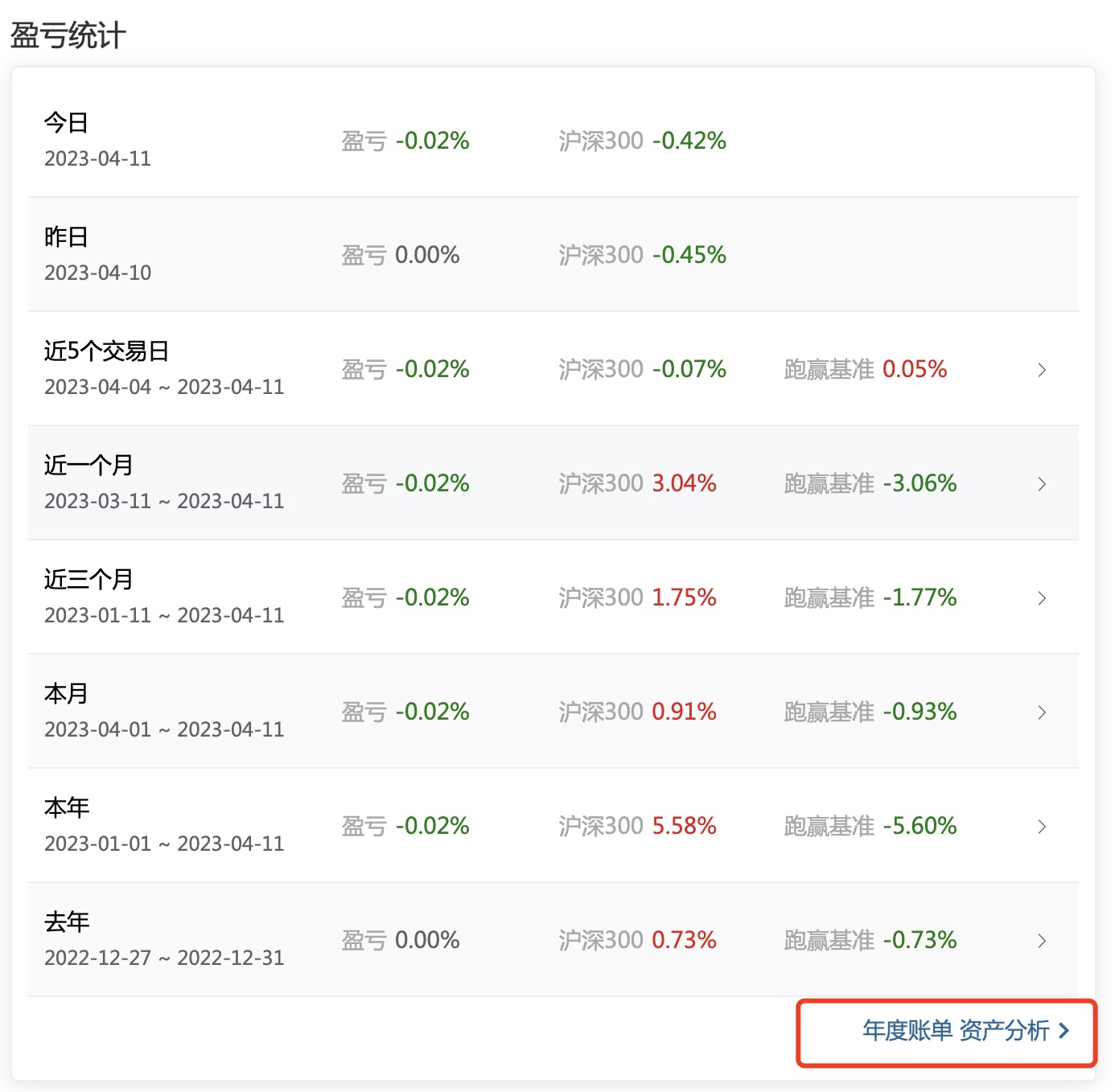The image size is (1115, 1092).
Task: Expand the 本月 row chevron
Action: (x=1042, y=712)
